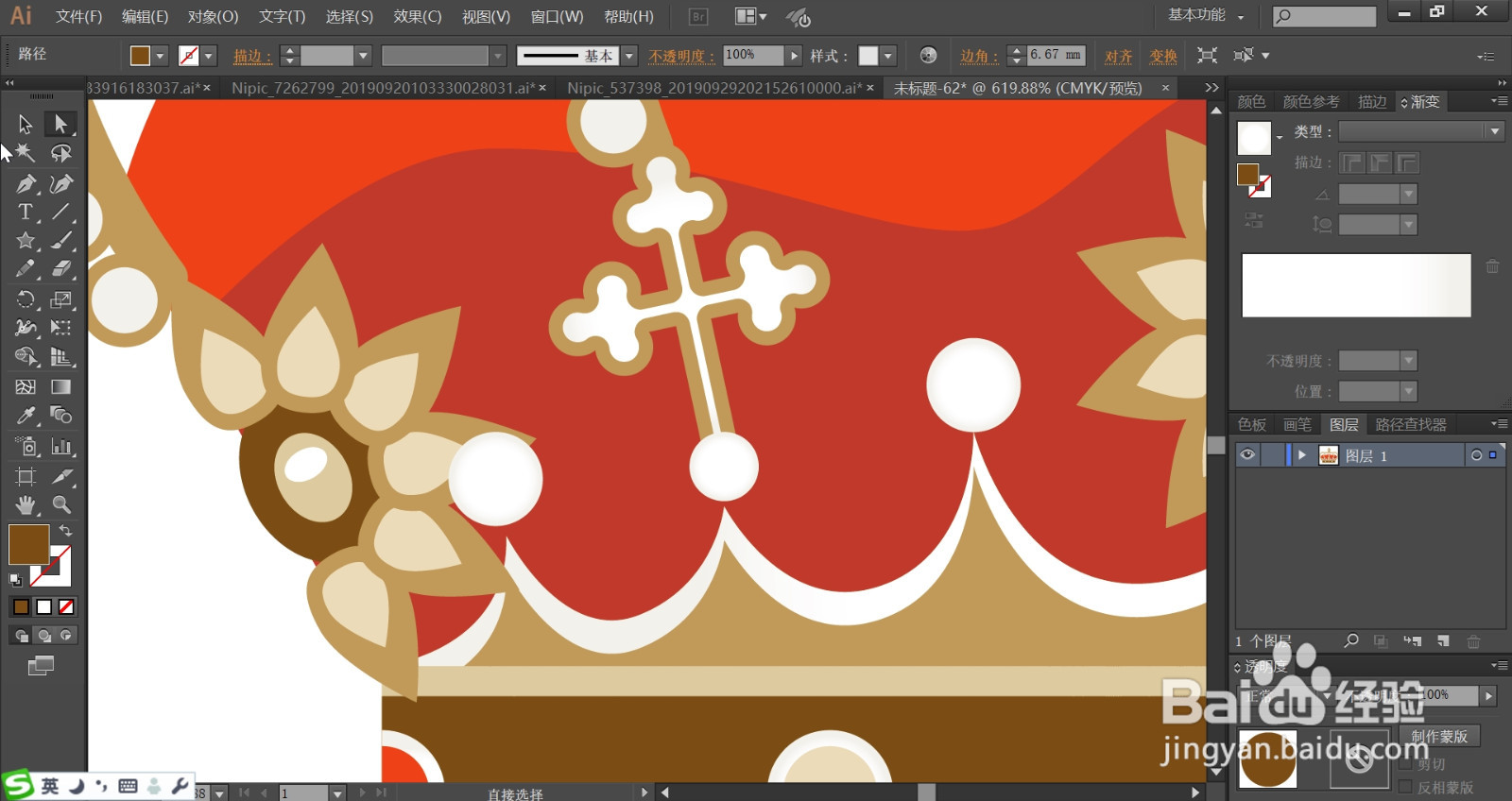
Task: Open the 效果(C) menu
Action: coord(418,17)
